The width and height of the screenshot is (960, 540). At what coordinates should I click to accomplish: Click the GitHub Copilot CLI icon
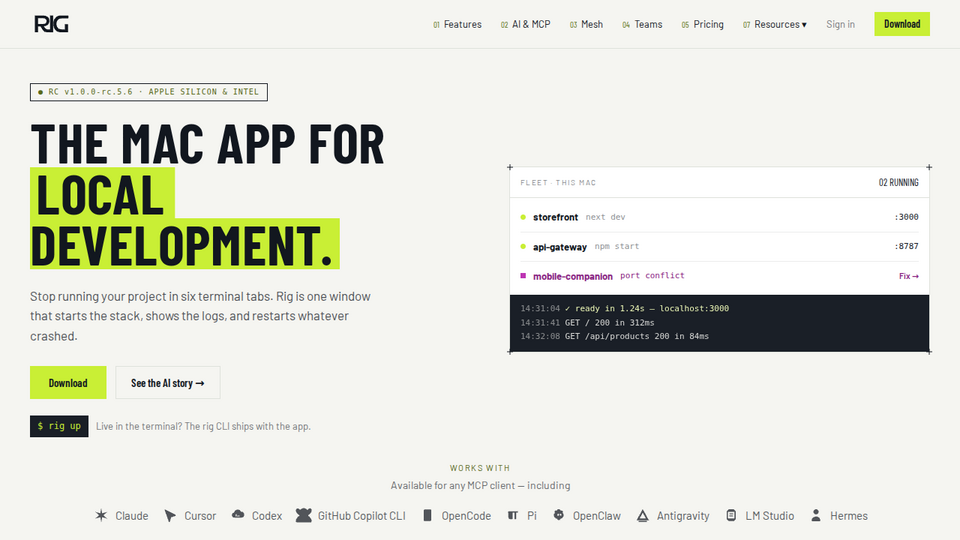click(x=304, y=515)
